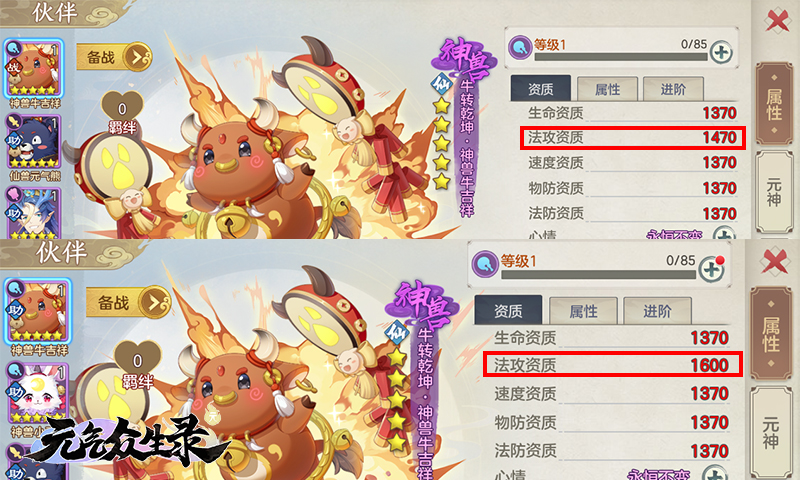This screenshot has height=480, width=800.
Task: Select the 仙兽元气熊 partner portrait
Action: (34, 141)
